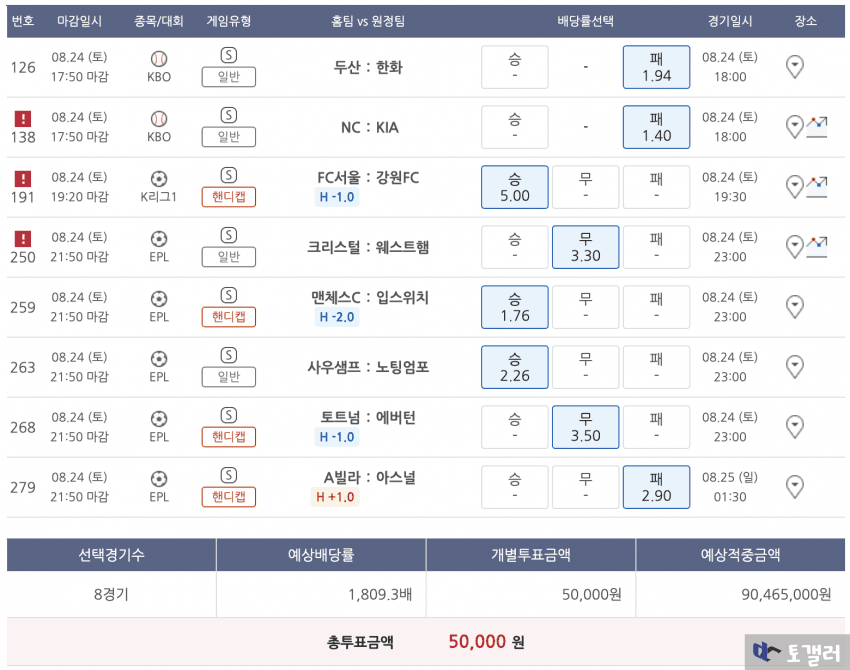Click the red alert icon above number 138

[23, 119]
